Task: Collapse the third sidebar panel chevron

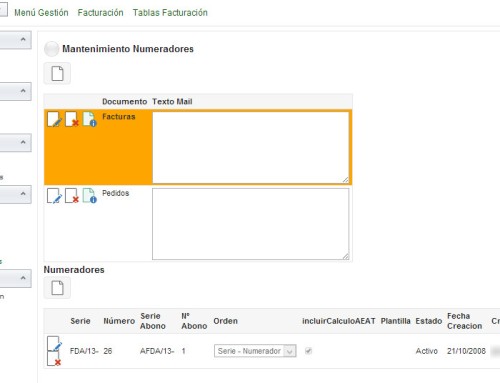Action: (23, 142)
